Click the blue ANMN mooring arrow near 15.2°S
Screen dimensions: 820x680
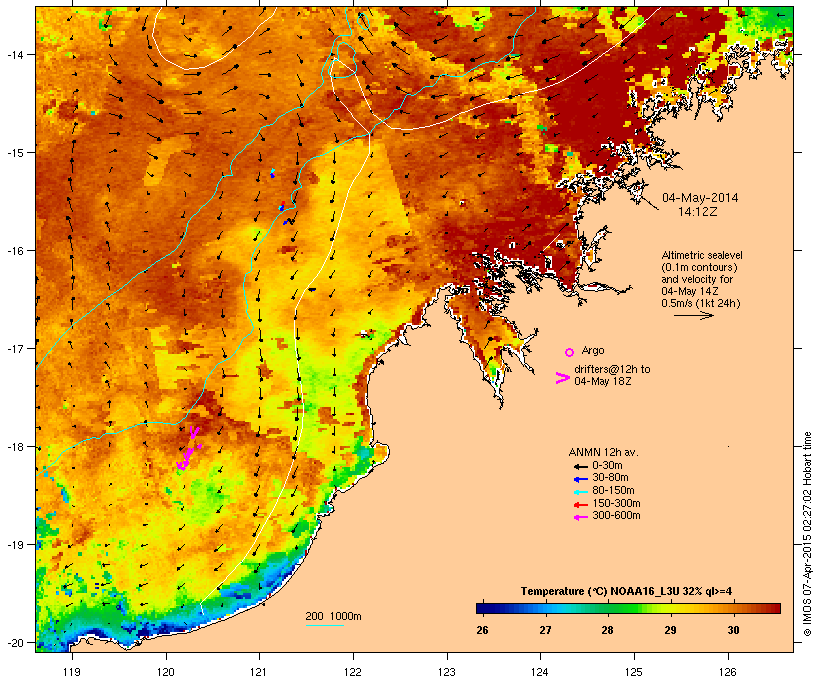click(272, 174)
